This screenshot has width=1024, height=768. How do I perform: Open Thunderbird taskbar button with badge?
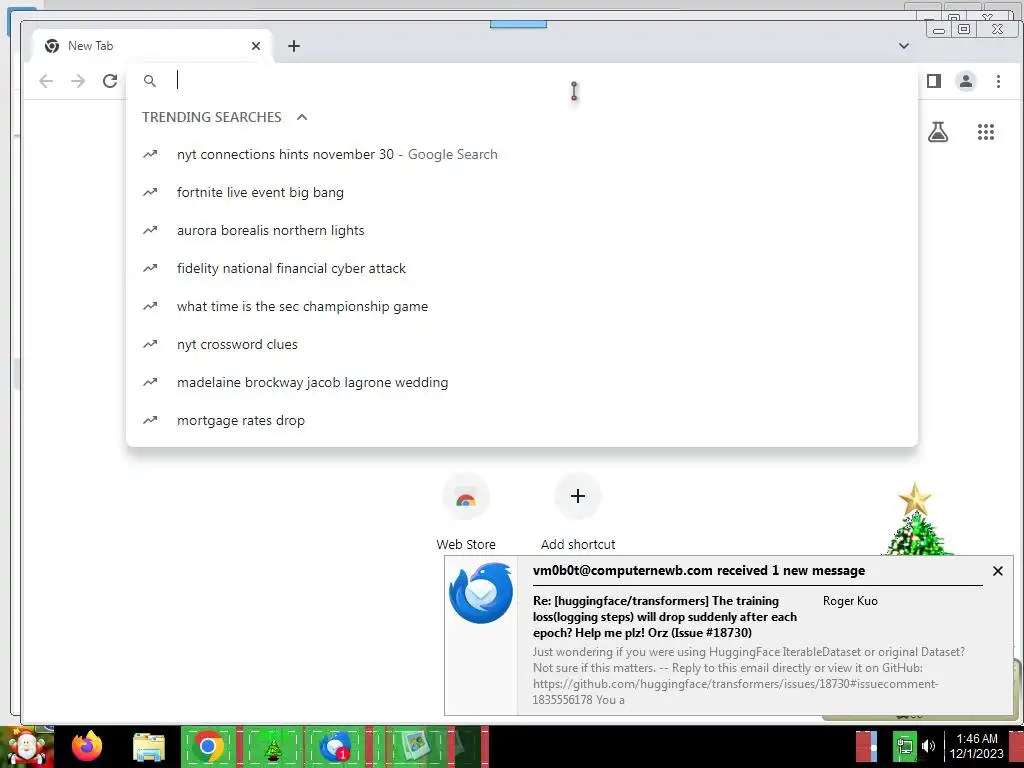pyautogui.click(x=335, y=746)
